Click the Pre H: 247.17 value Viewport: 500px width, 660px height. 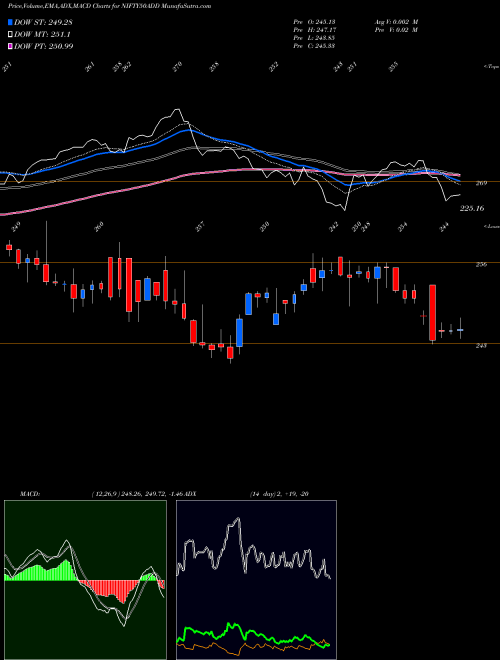[x=314, y=29]
